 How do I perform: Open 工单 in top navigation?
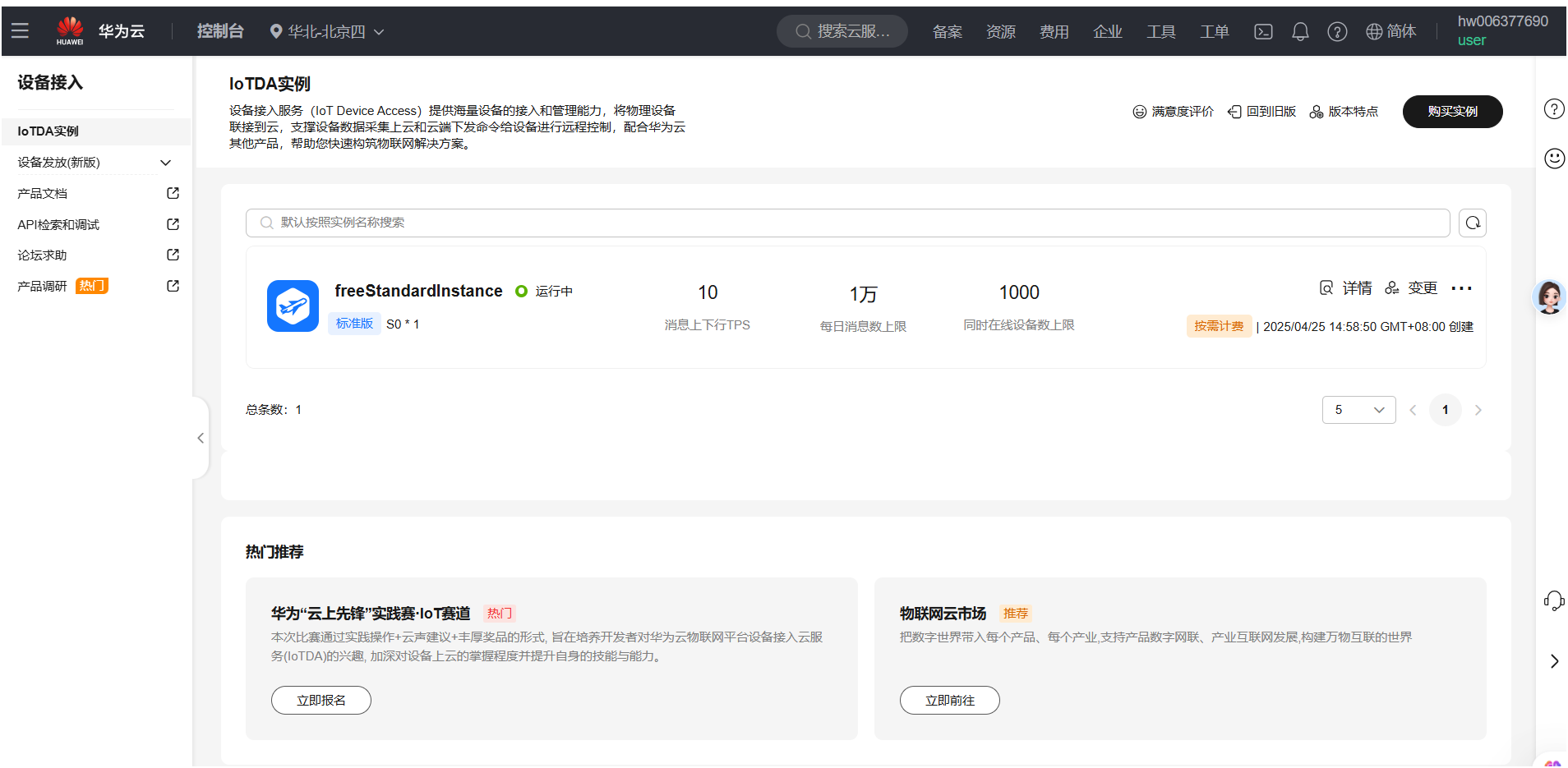click(1214, 31)
